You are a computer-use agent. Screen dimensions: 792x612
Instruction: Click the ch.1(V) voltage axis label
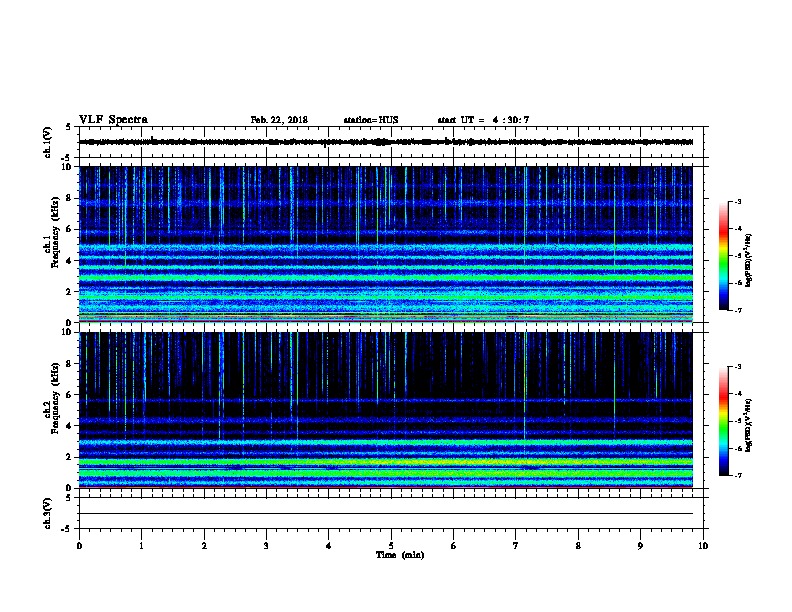pyautogui.click(x=47, y=142)
